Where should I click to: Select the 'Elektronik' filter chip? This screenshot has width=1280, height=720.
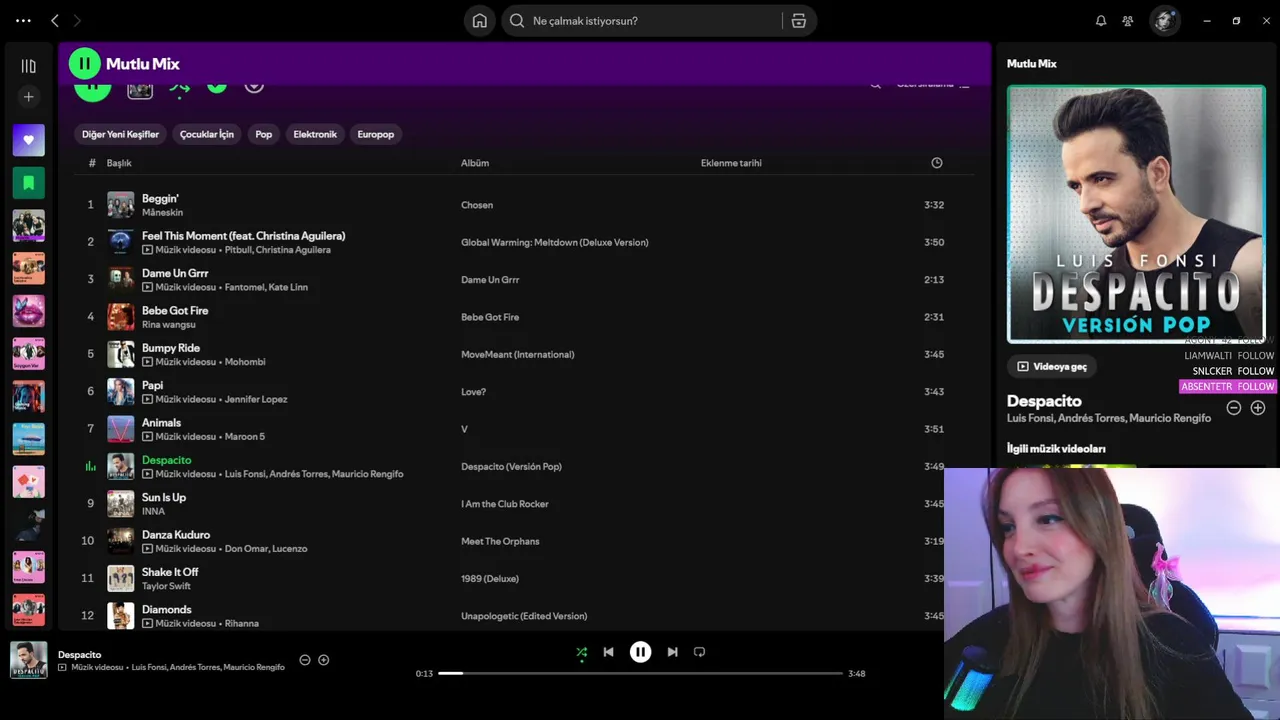coord(315,134)
